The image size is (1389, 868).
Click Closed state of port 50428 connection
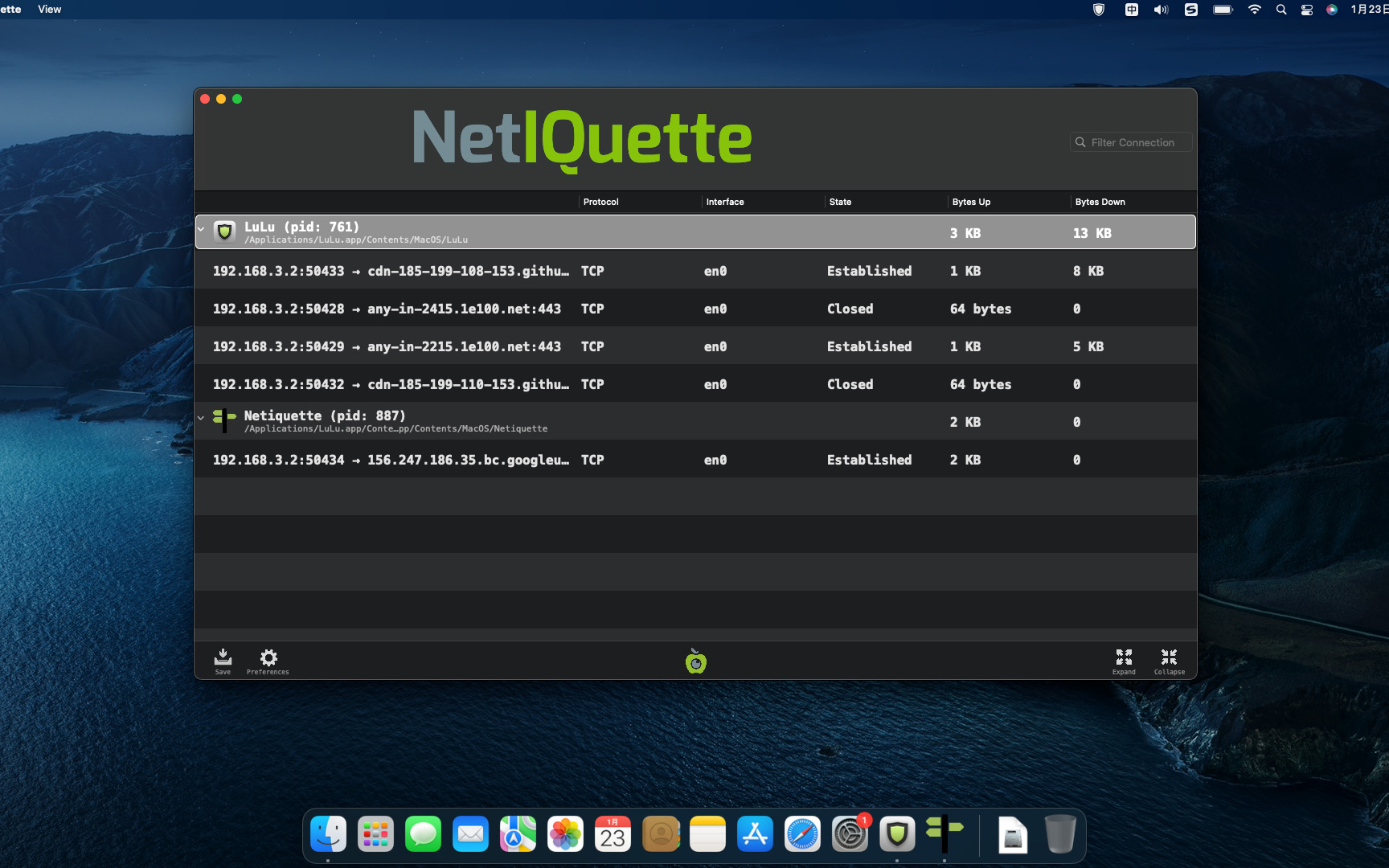(x=850, y=309)
